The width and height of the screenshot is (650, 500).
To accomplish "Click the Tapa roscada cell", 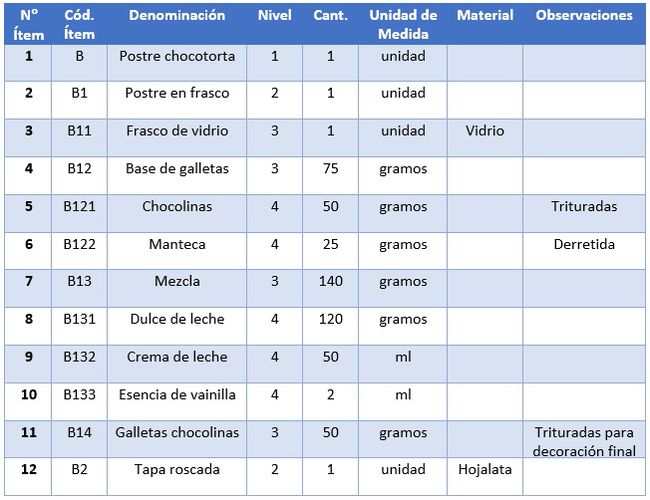I will (177, 477).
